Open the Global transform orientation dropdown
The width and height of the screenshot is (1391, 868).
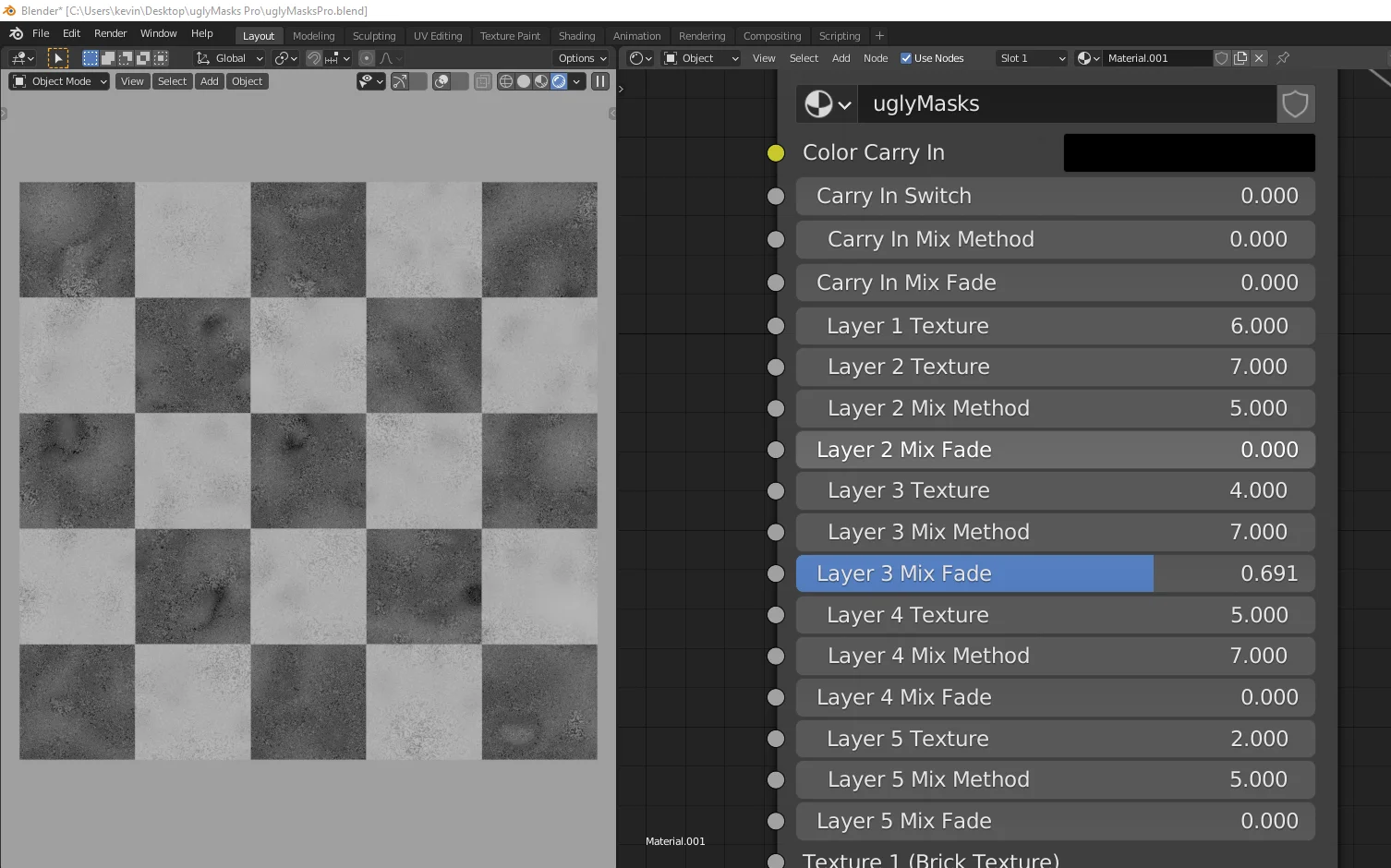(227, 57)
